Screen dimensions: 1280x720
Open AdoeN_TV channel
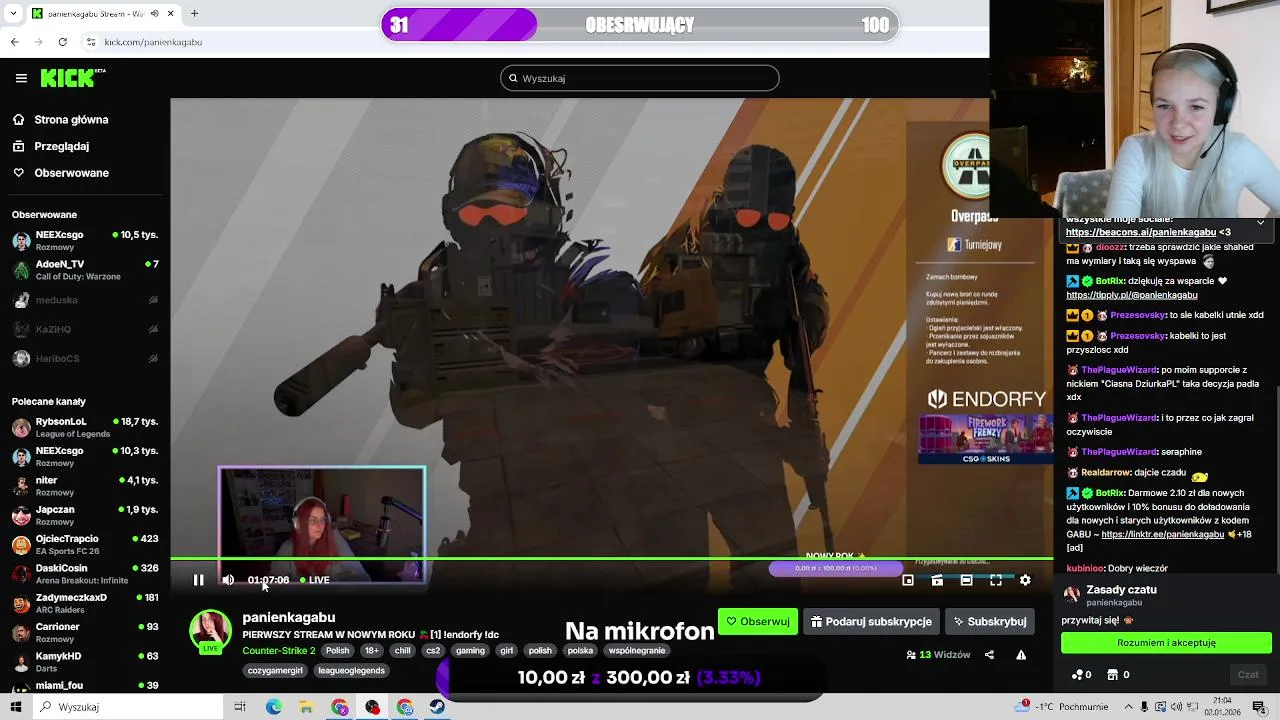(85, 270)
